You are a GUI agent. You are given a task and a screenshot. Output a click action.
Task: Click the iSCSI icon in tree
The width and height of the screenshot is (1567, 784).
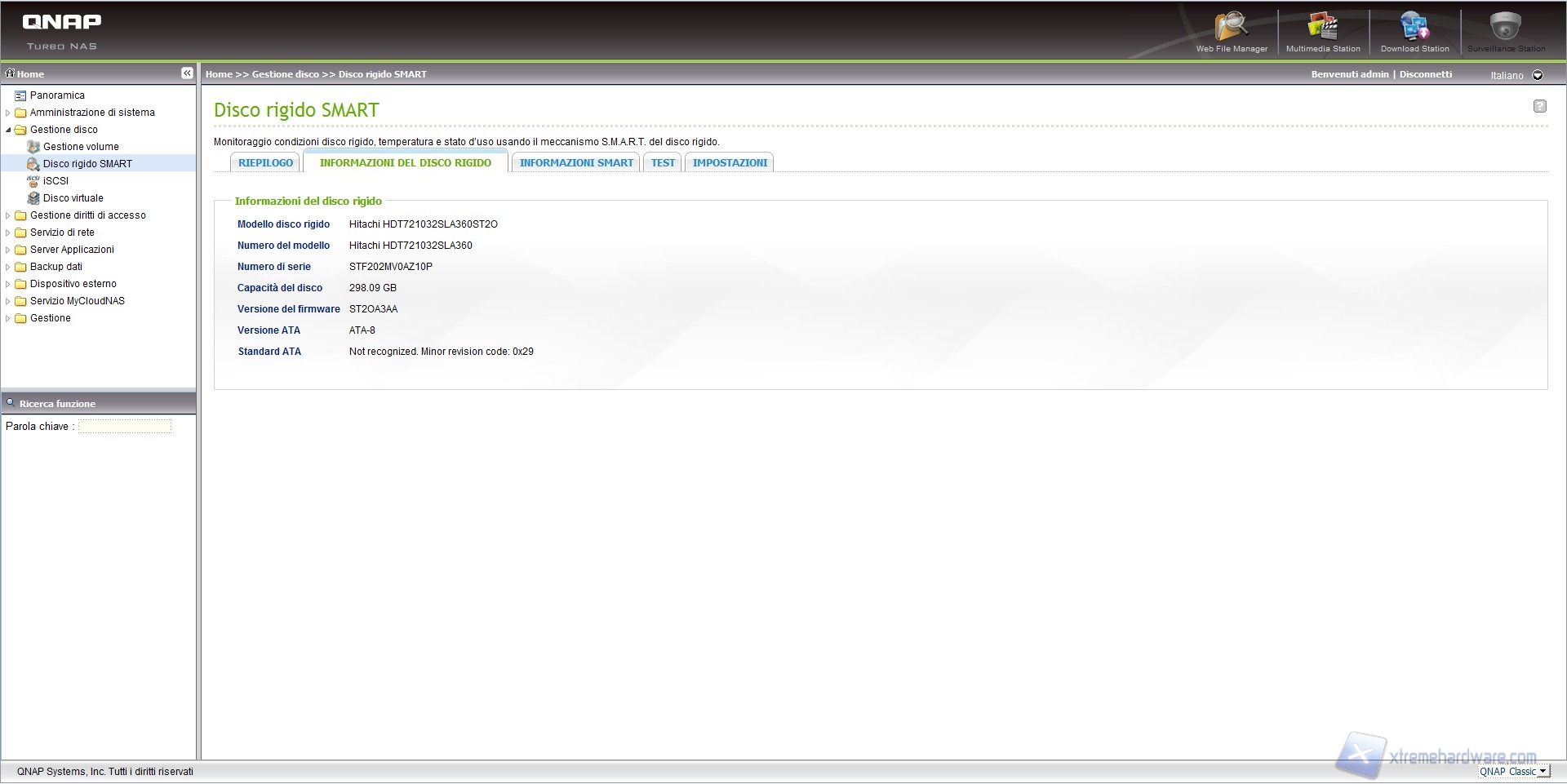point(33,181)
